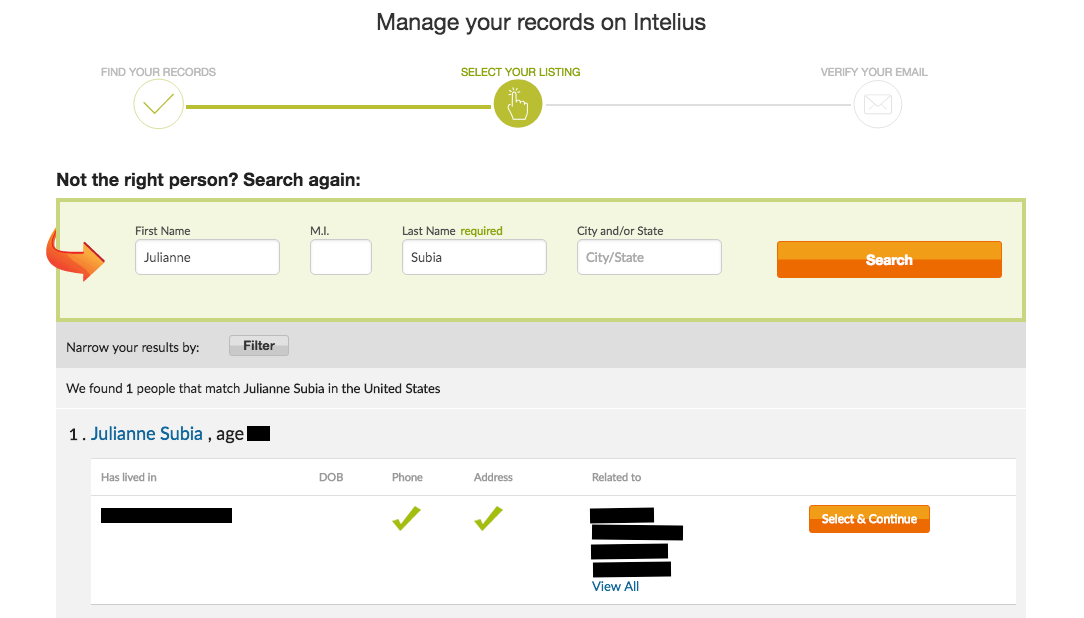Click the progress bar between listing and email steps
Image resolution: width=1084 pixels, height=618 pixels.
pyautogui.click(x=700, y=103)
